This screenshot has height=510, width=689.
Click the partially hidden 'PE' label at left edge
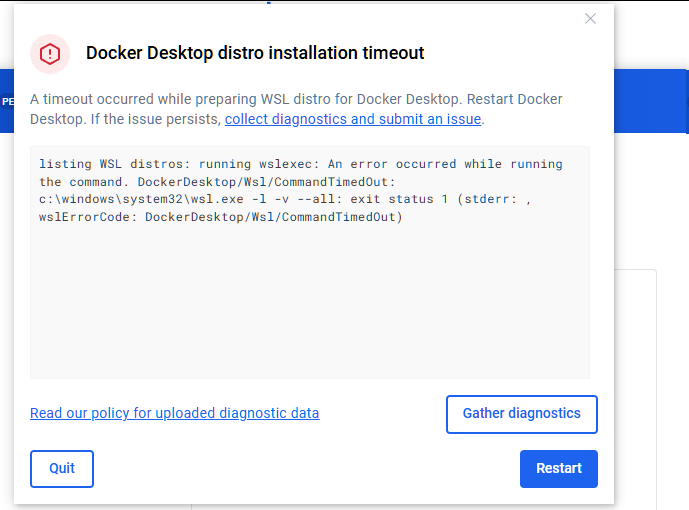click(6, 101)
